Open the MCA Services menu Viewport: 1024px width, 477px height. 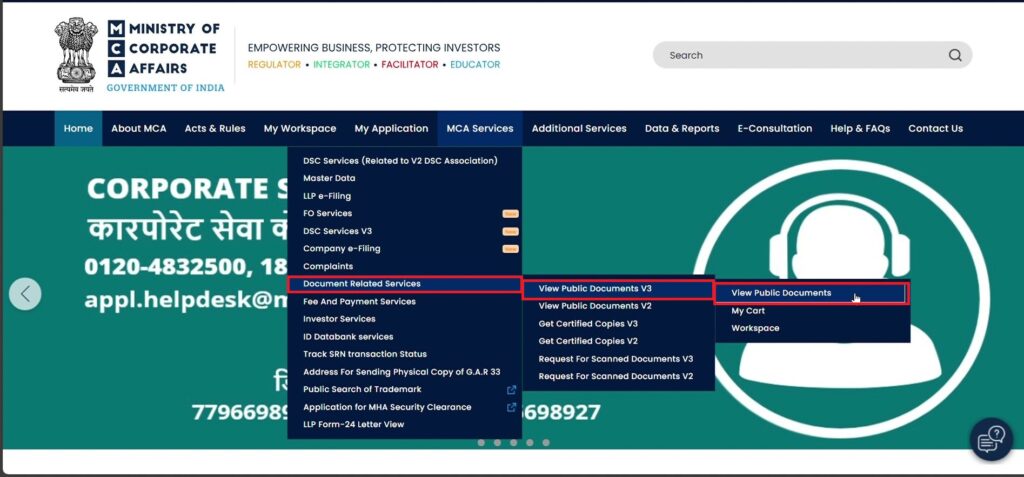coord(480,129)
